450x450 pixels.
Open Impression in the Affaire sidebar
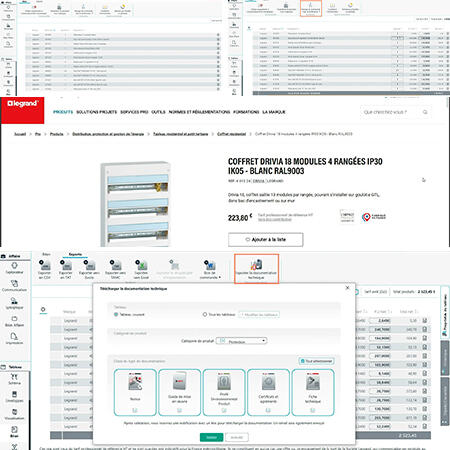click(x=14, y=339)
